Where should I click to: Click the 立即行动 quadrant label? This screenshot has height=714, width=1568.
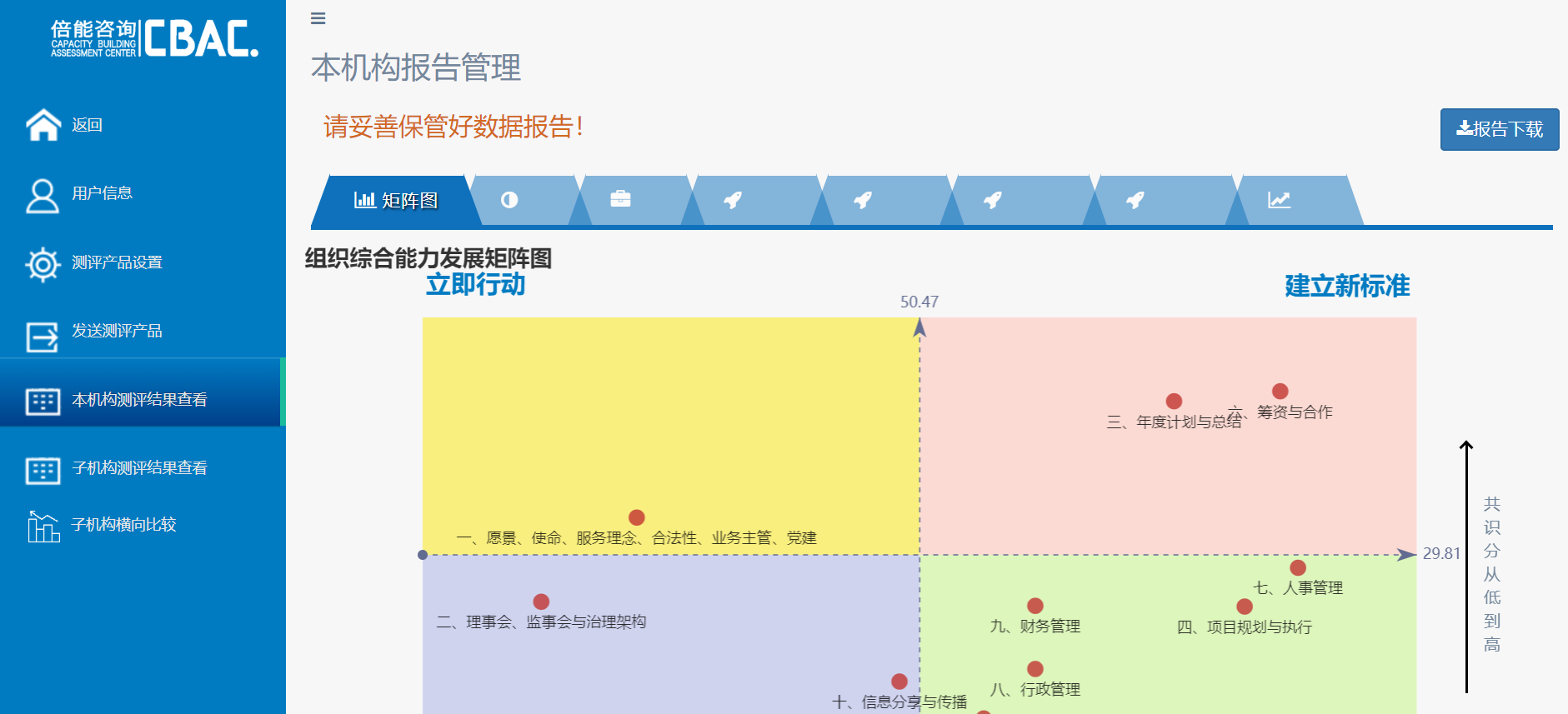click(x=476, y=285)
